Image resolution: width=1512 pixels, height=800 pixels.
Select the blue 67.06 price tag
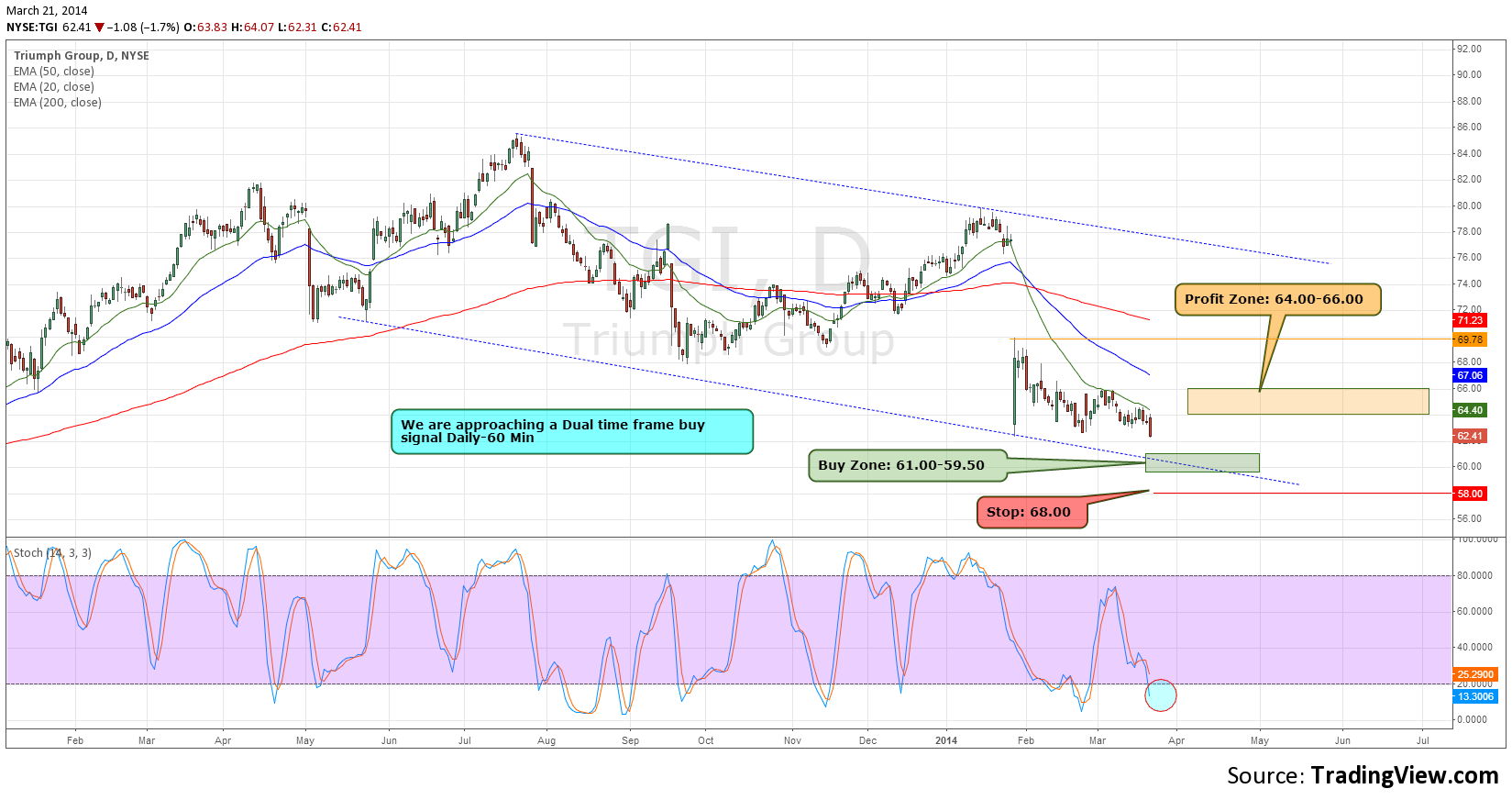point(1469,375)
